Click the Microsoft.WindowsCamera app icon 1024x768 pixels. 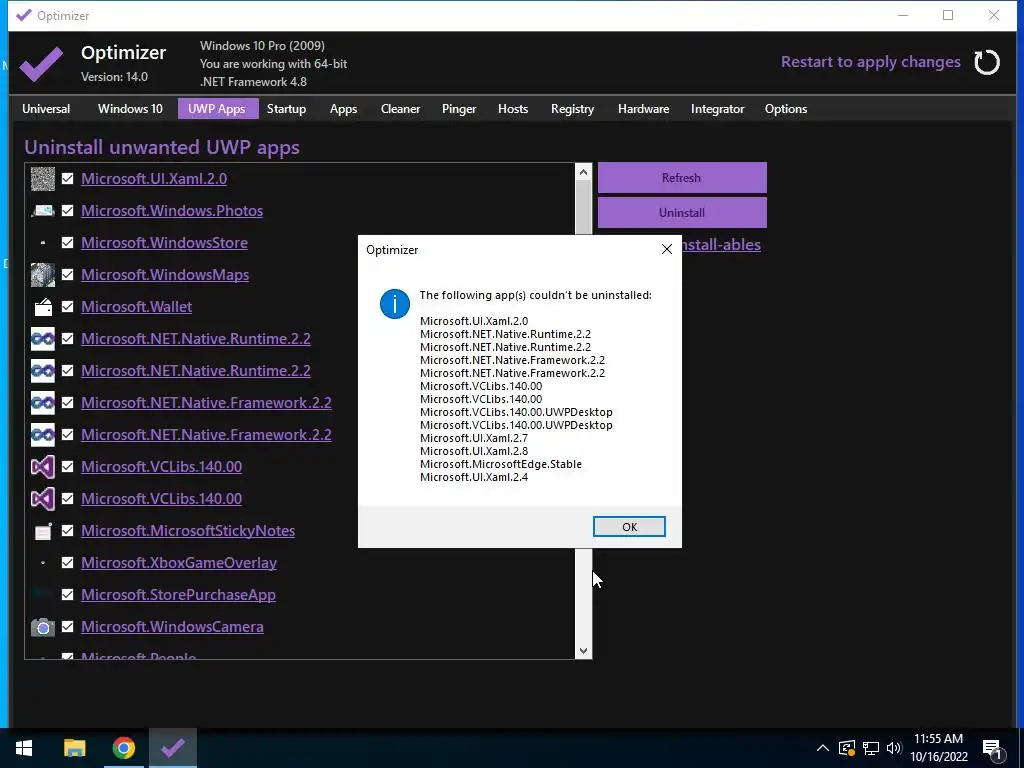point(42,626)
